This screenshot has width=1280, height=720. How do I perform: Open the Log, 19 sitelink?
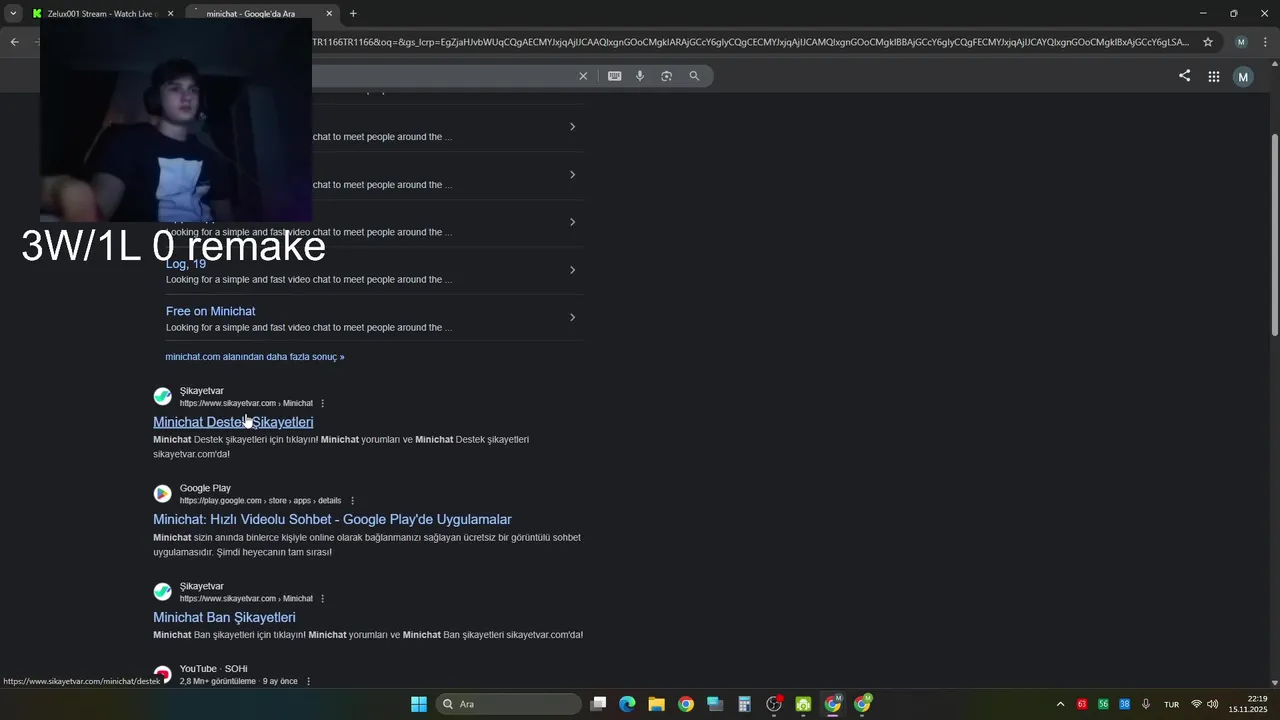[186, 264]
